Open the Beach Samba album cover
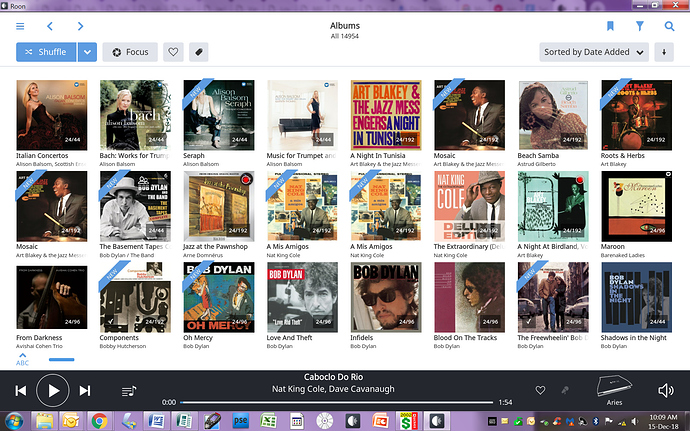This screenshot has height=431, width=690. 553,115
